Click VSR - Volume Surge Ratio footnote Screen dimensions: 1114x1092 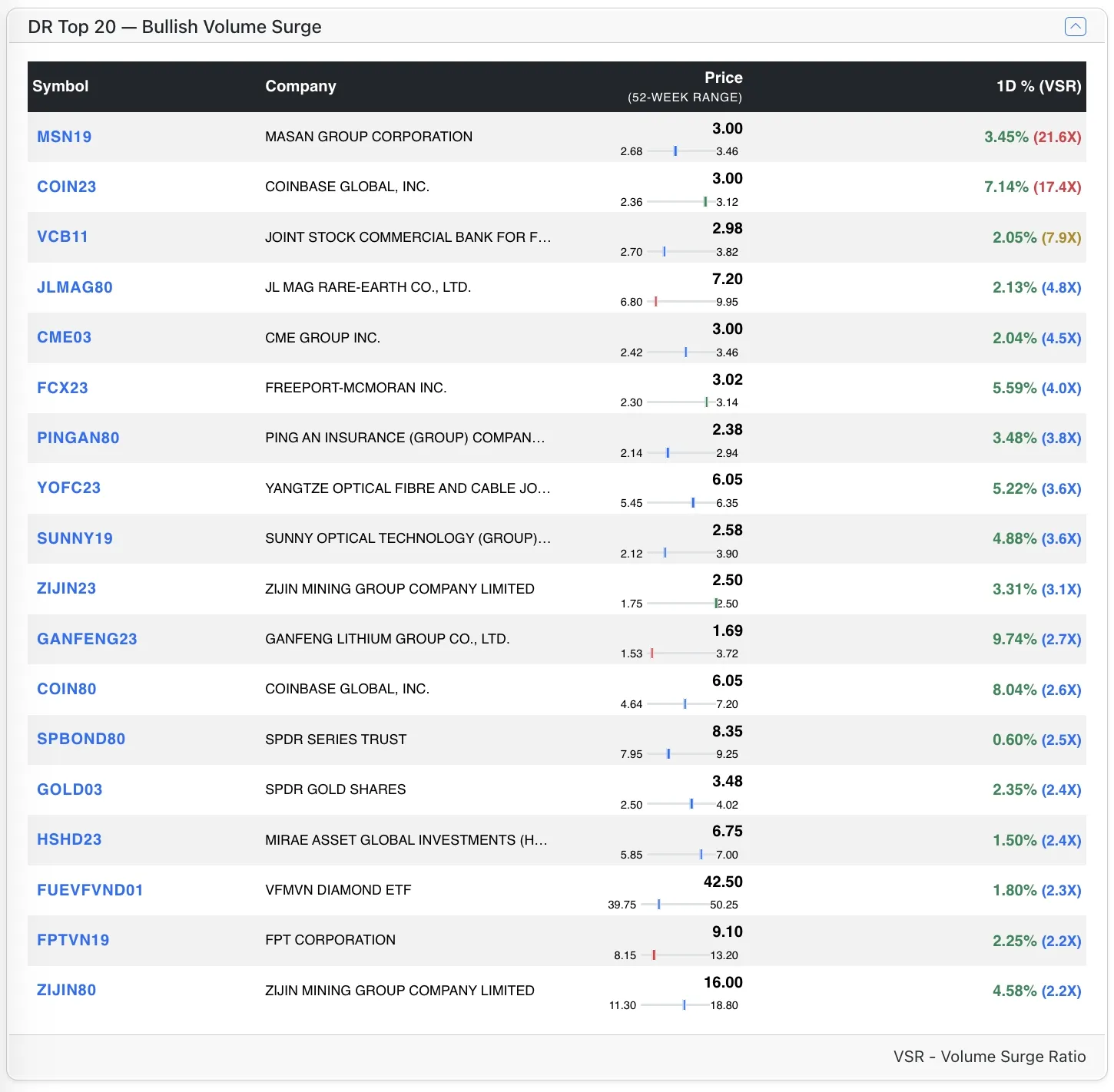tap(990, 1057)
